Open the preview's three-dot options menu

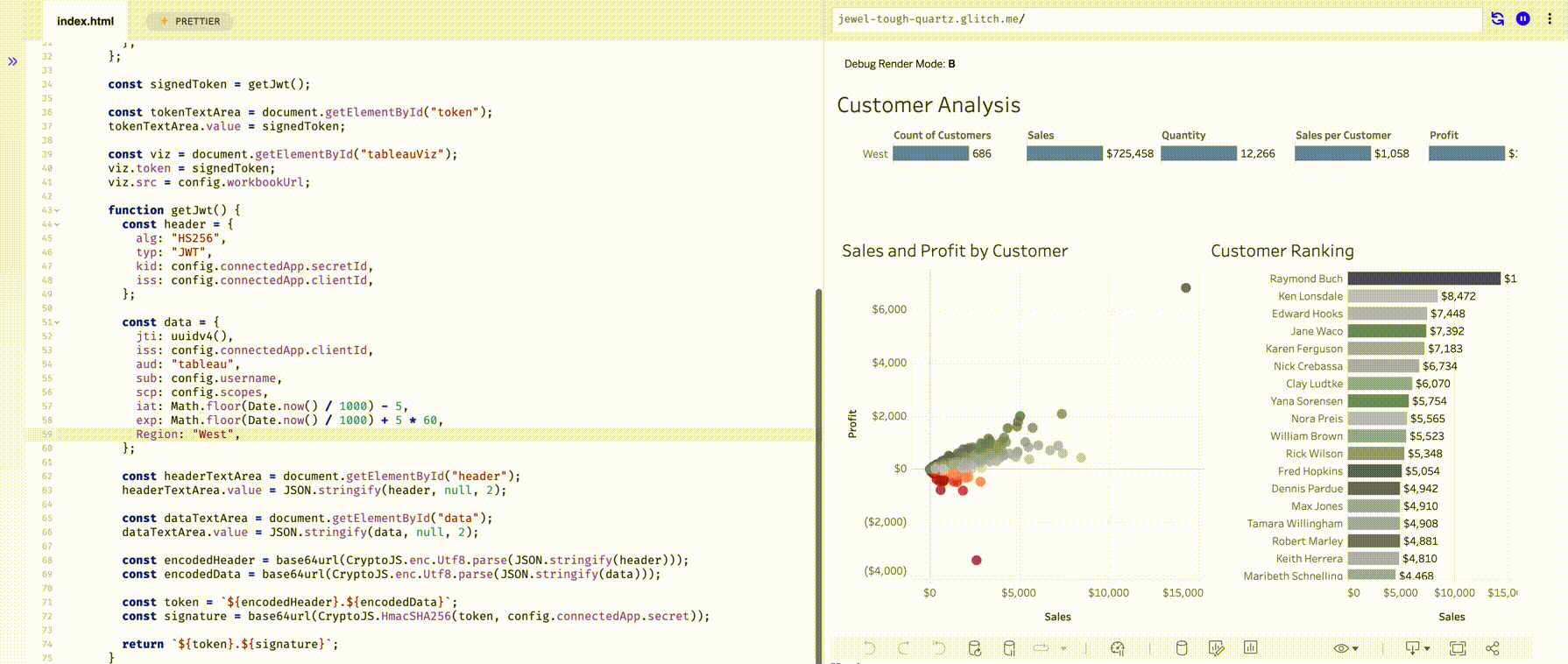pyautogui.click(x=1549, y=18)
